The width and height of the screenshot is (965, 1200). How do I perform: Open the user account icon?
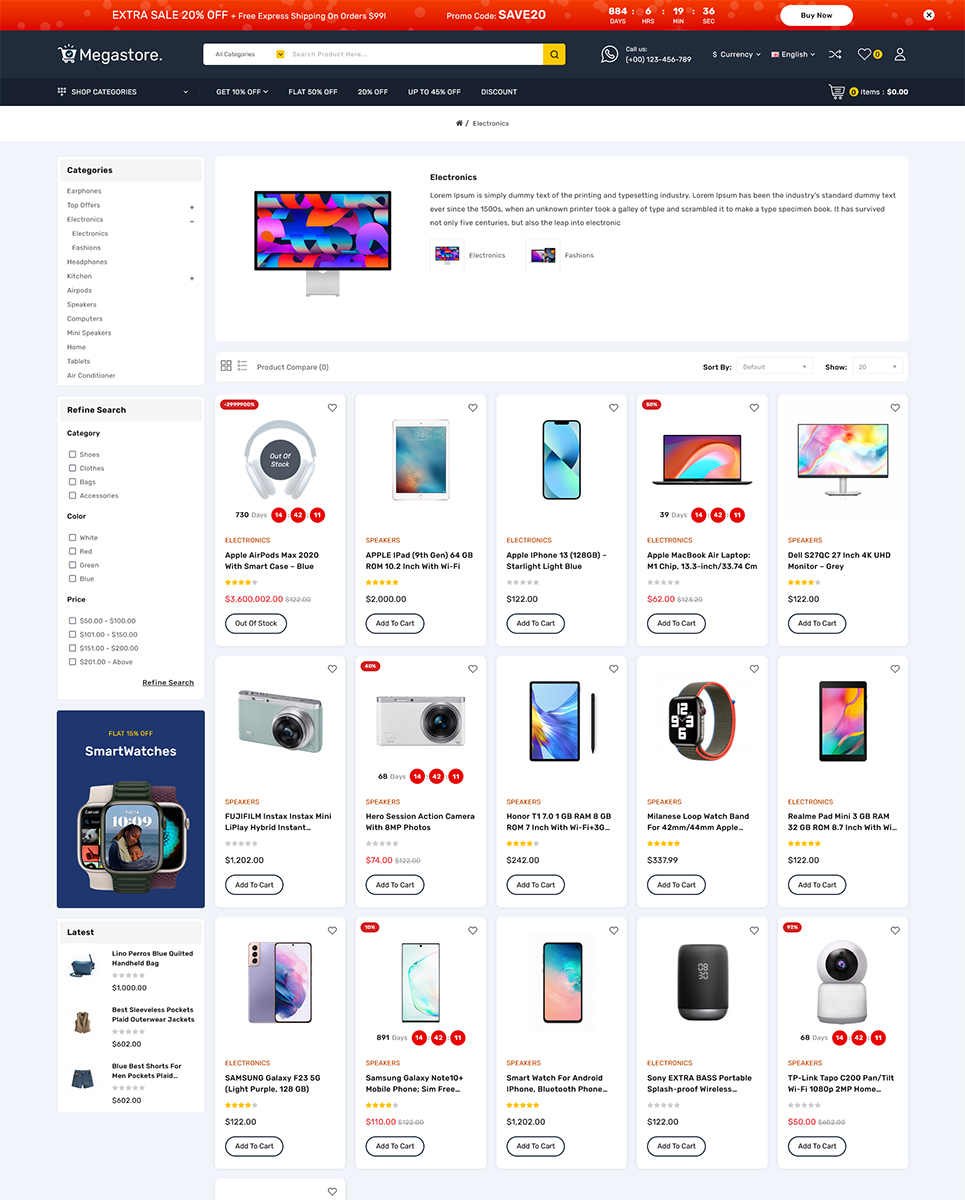click(x=900, y=54)
